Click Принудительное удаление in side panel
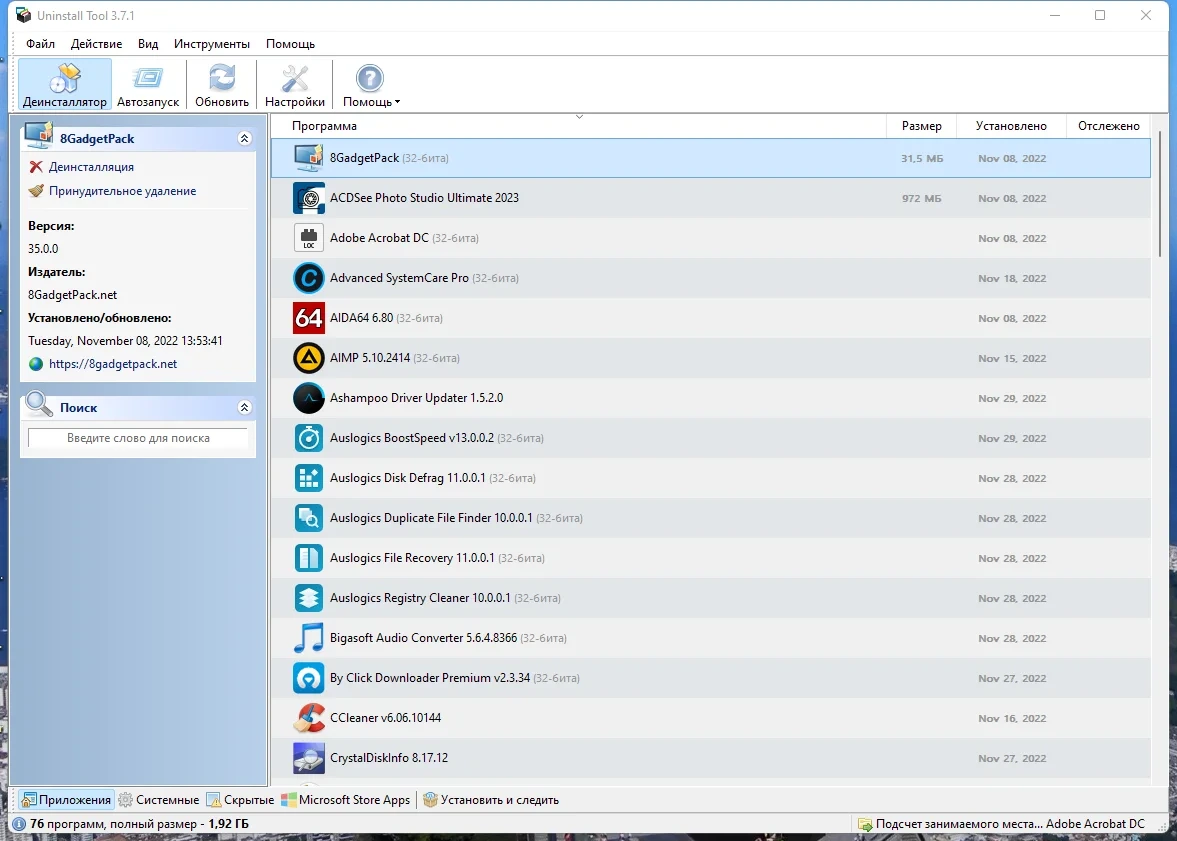This screenshot has width=1177, height=841. [122, 191]
